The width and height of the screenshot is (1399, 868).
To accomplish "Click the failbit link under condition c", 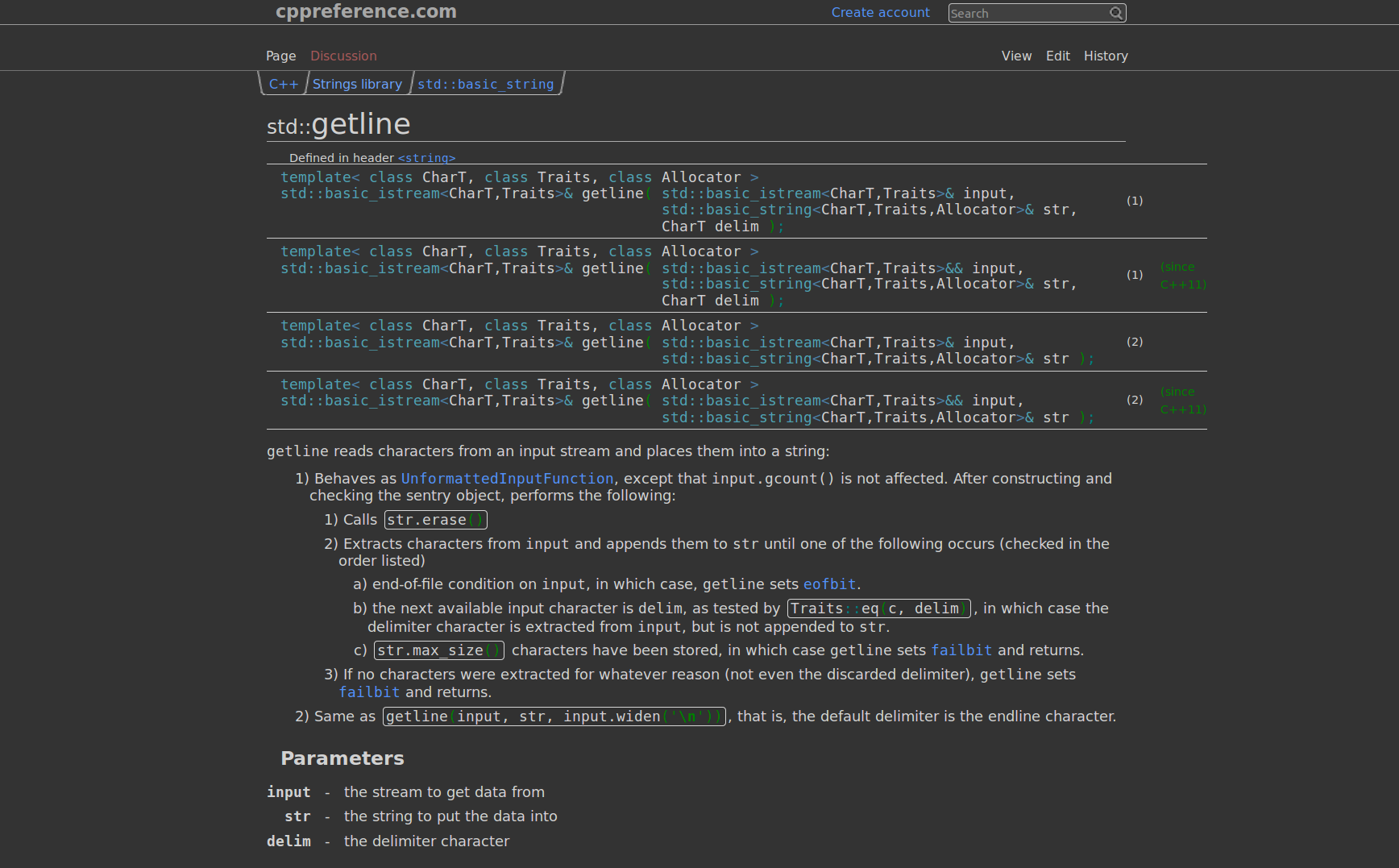I will coord(961,650).
